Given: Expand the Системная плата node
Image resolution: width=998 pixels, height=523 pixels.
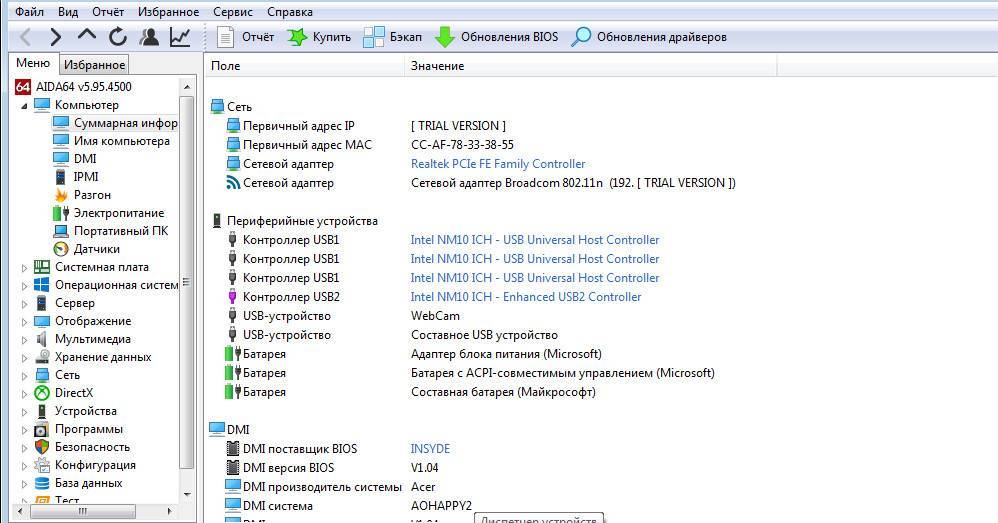Looking at the screenshot, I should [x=24, y=268].
